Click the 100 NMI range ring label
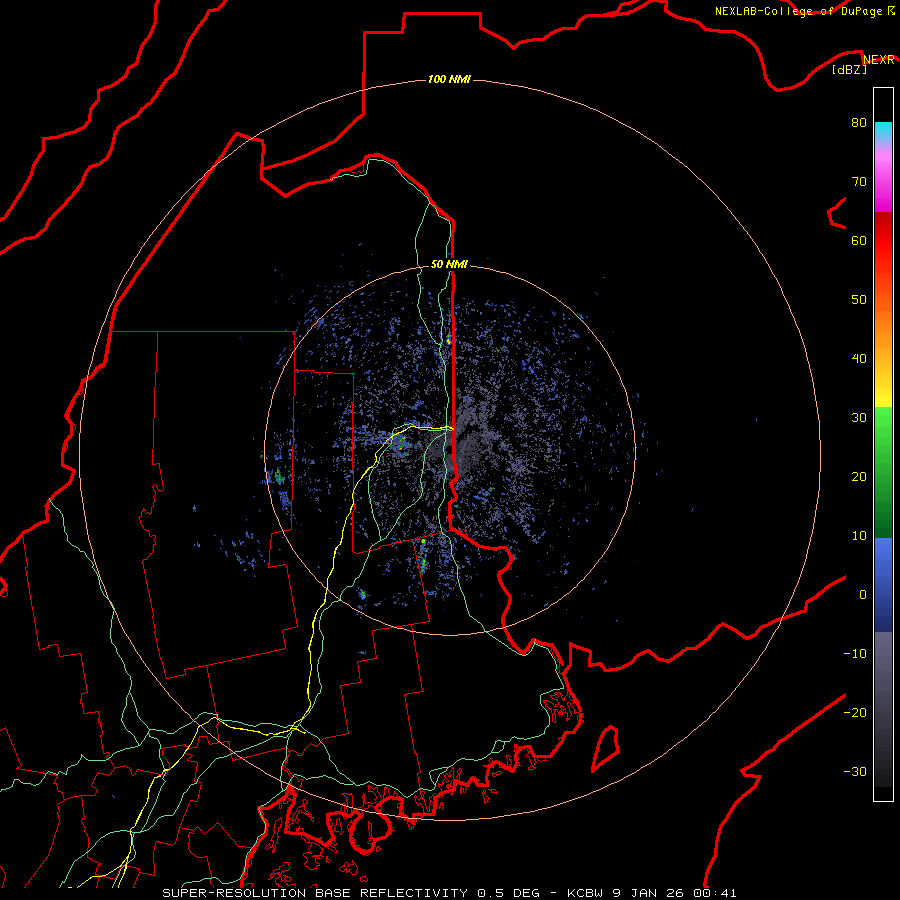 [x=449, y=79]
